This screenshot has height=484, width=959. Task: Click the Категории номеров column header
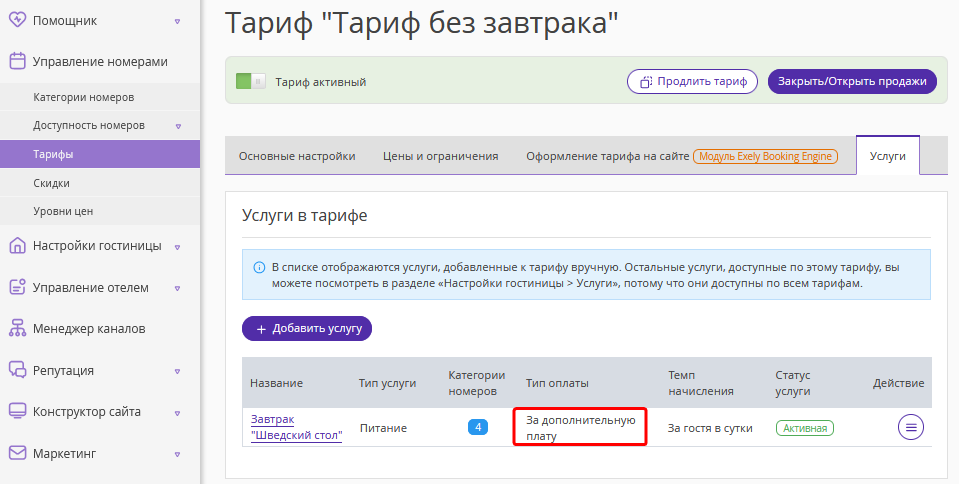(x=476, y=383)
